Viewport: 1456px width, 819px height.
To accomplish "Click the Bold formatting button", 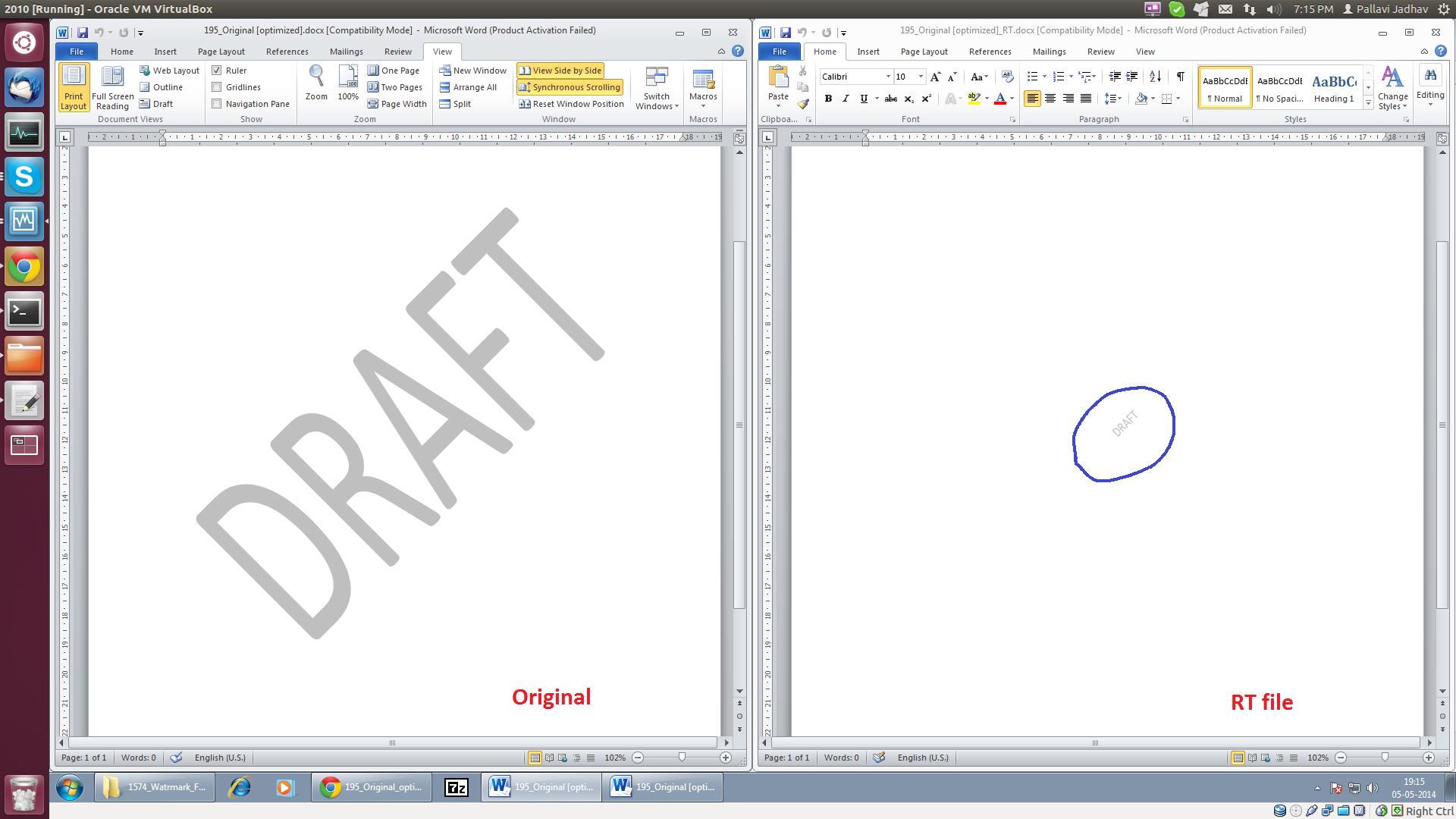I will click(828, 99).
